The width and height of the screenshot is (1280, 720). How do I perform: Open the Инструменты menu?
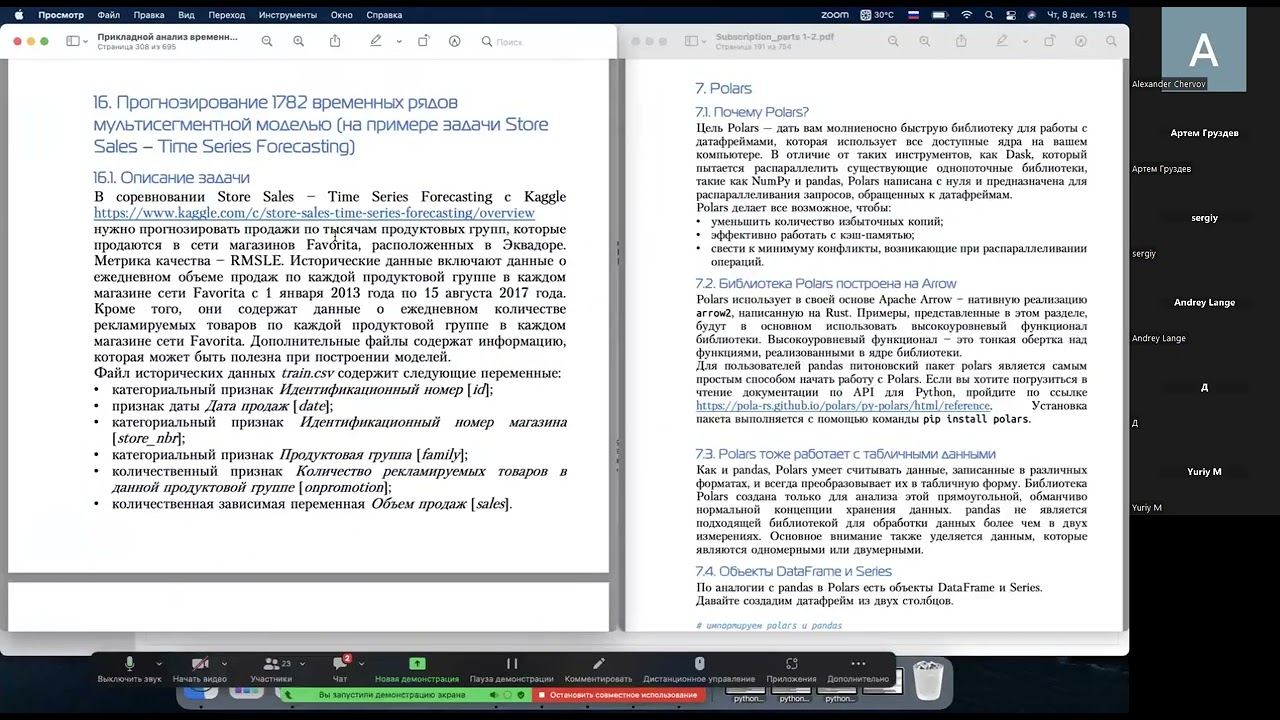[x=288, y=15]
